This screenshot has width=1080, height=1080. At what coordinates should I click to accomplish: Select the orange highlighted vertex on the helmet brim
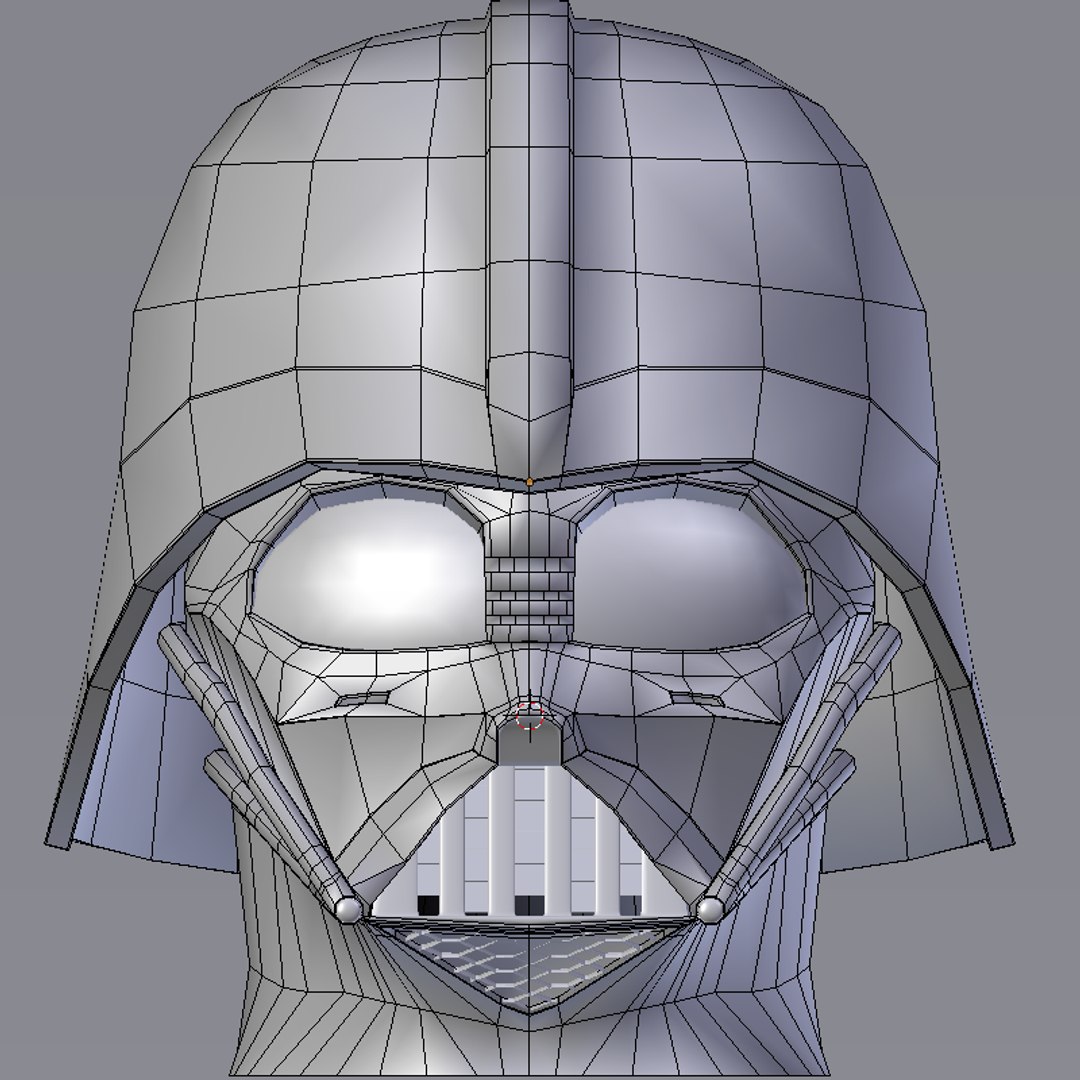[x=529, y=482]
